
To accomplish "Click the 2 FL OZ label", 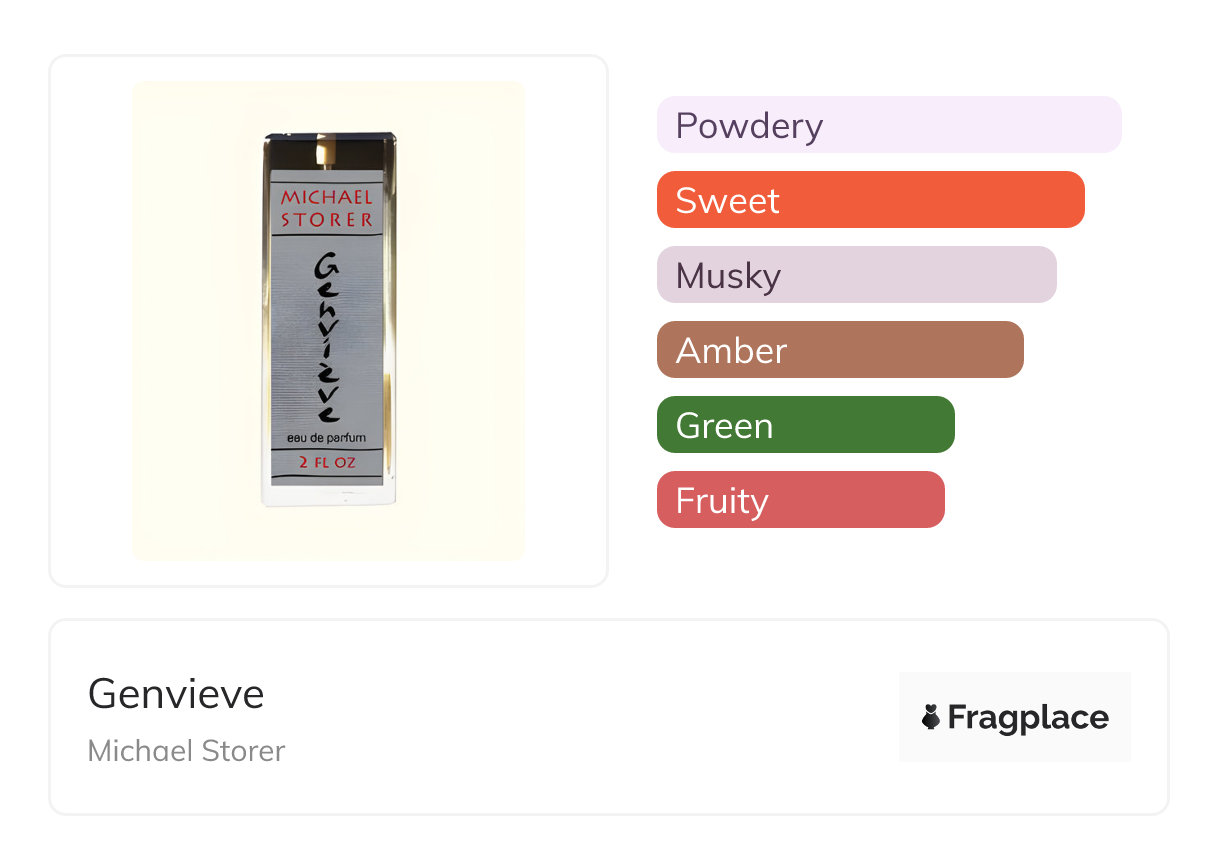I will coord(327,463).
